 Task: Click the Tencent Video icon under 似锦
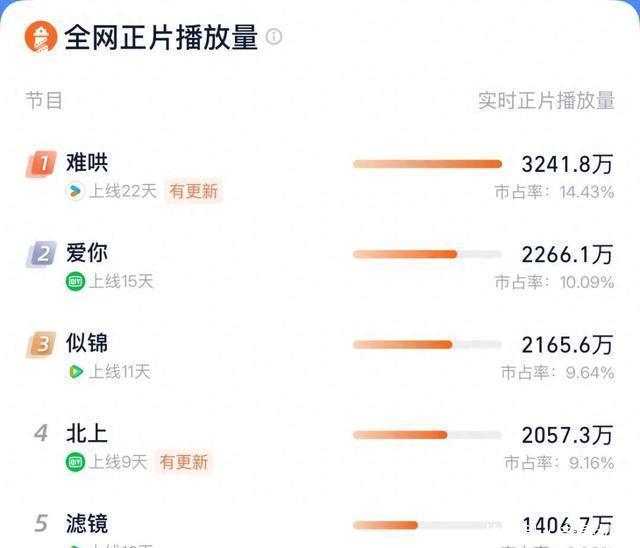point(75,372)
